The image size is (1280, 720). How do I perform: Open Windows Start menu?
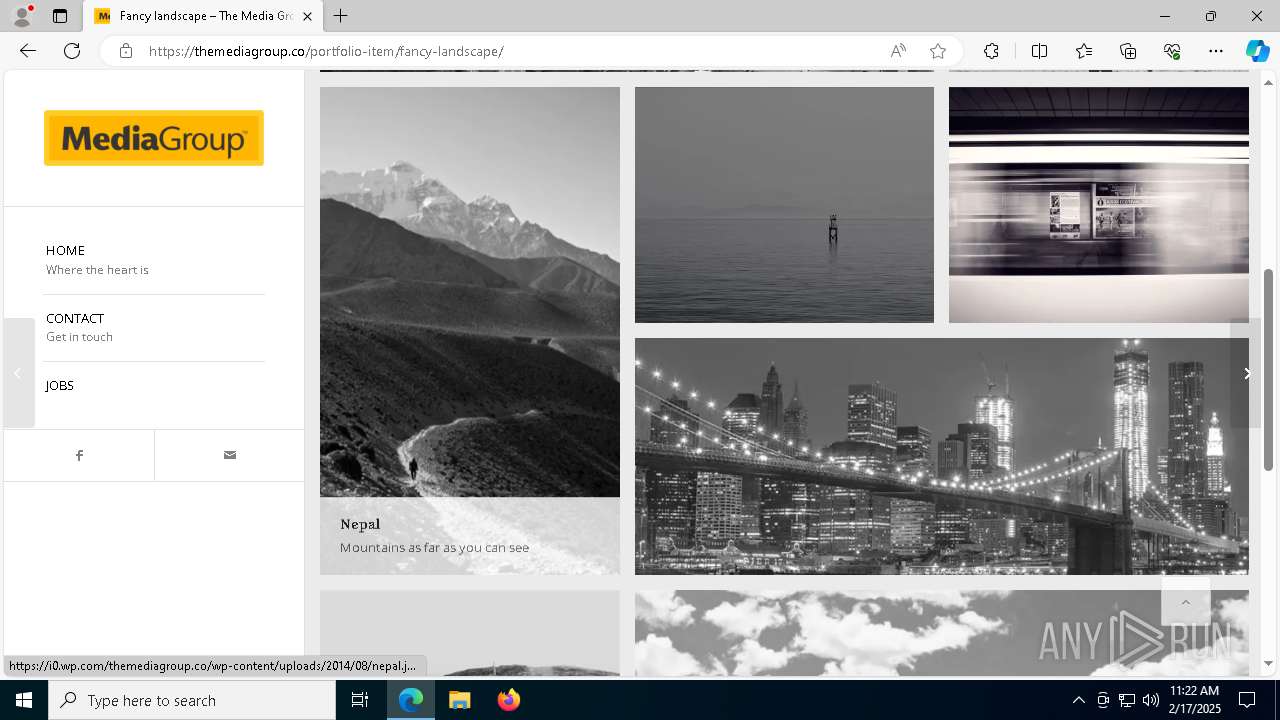(x=24, y=700)
